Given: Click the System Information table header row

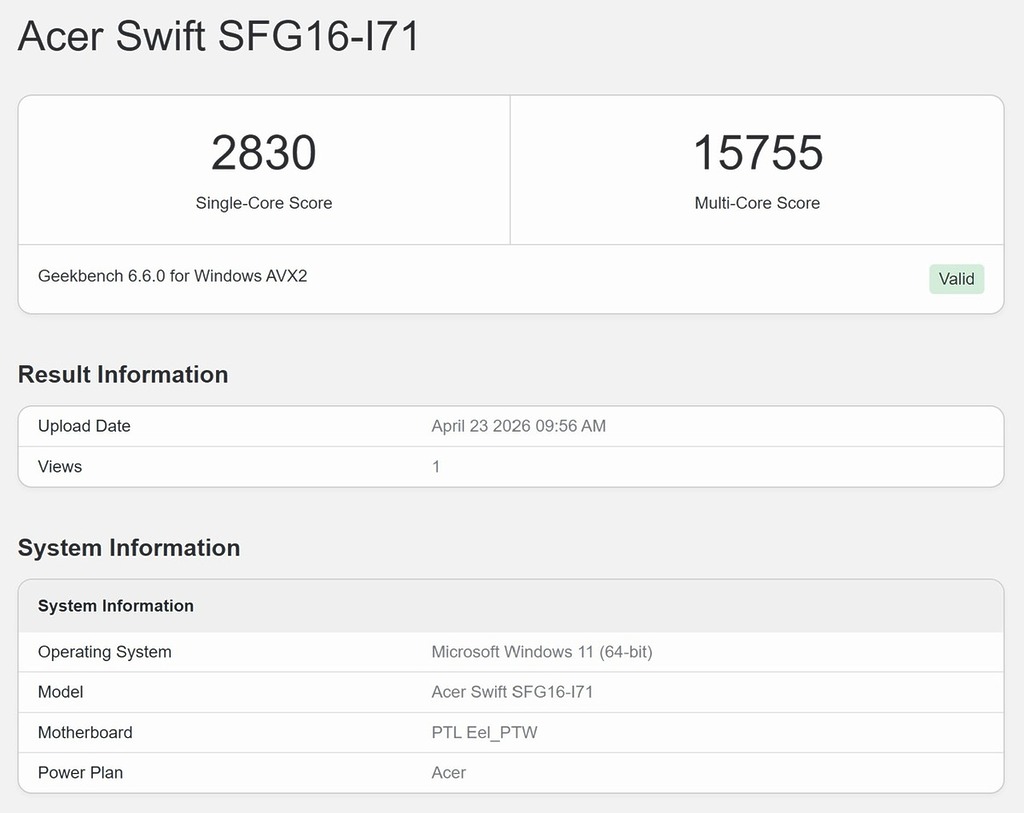Looking at the screenshot, I should (x=511, y=606).
